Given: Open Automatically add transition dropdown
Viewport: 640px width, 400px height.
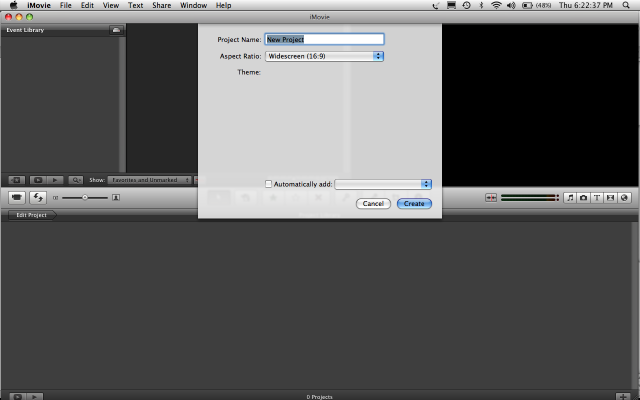Looking at the screenshot, I should [383, 184].
